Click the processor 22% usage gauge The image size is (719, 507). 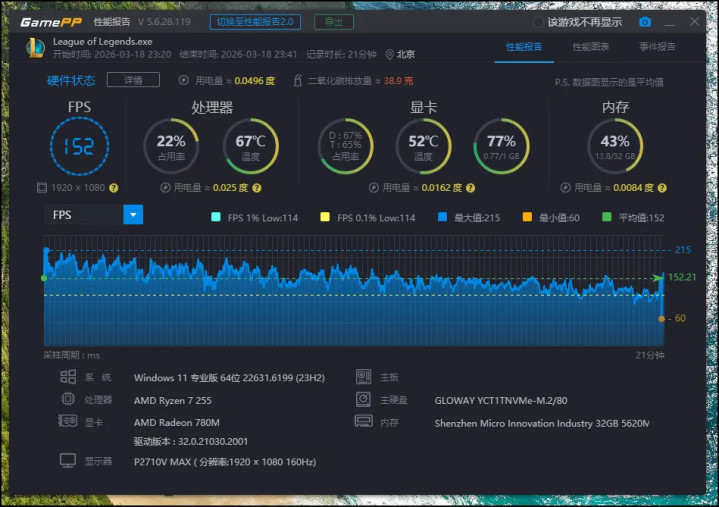[171, 146]
